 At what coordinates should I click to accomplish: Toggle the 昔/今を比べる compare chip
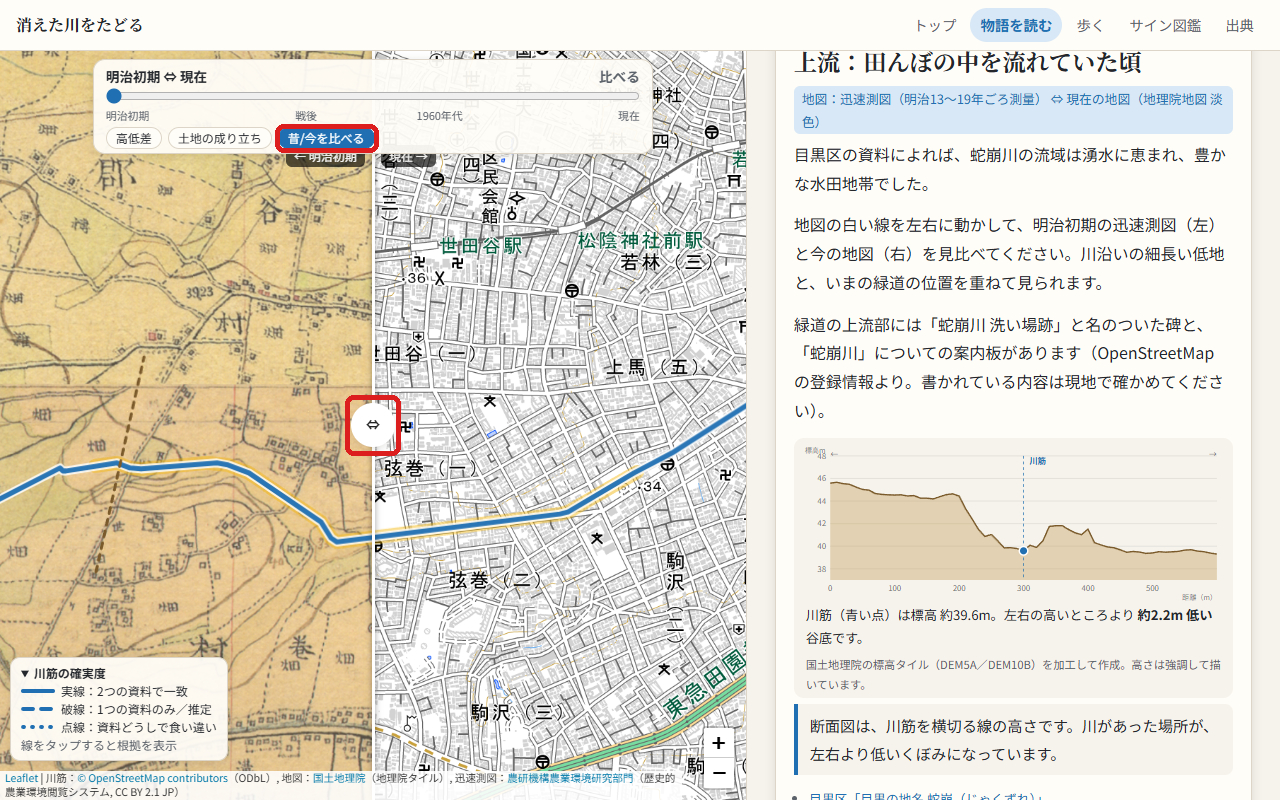click(327, 139)
